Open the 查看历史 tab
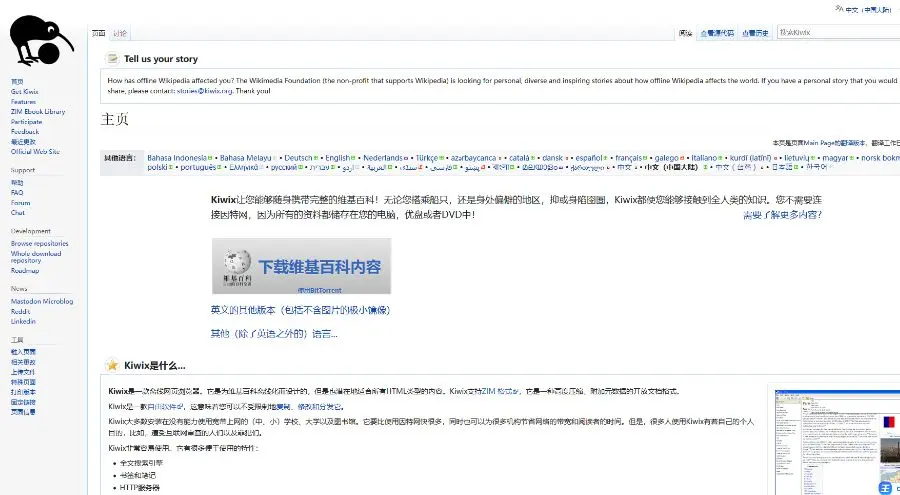The width and height of the screenshot is (900, 495). [755, 33]
